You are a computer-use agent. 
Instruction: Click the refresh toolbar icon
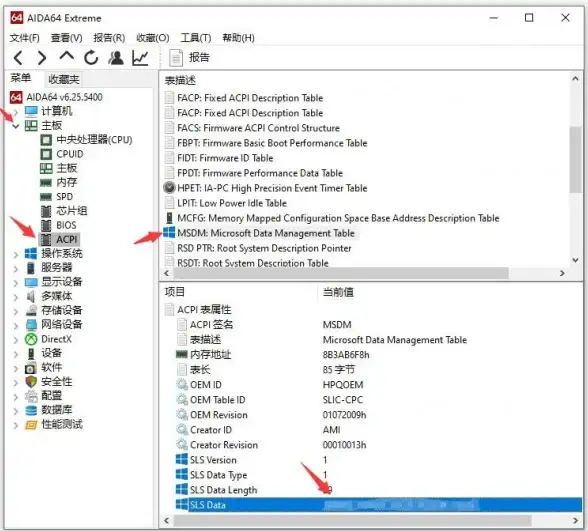[91, 58]
